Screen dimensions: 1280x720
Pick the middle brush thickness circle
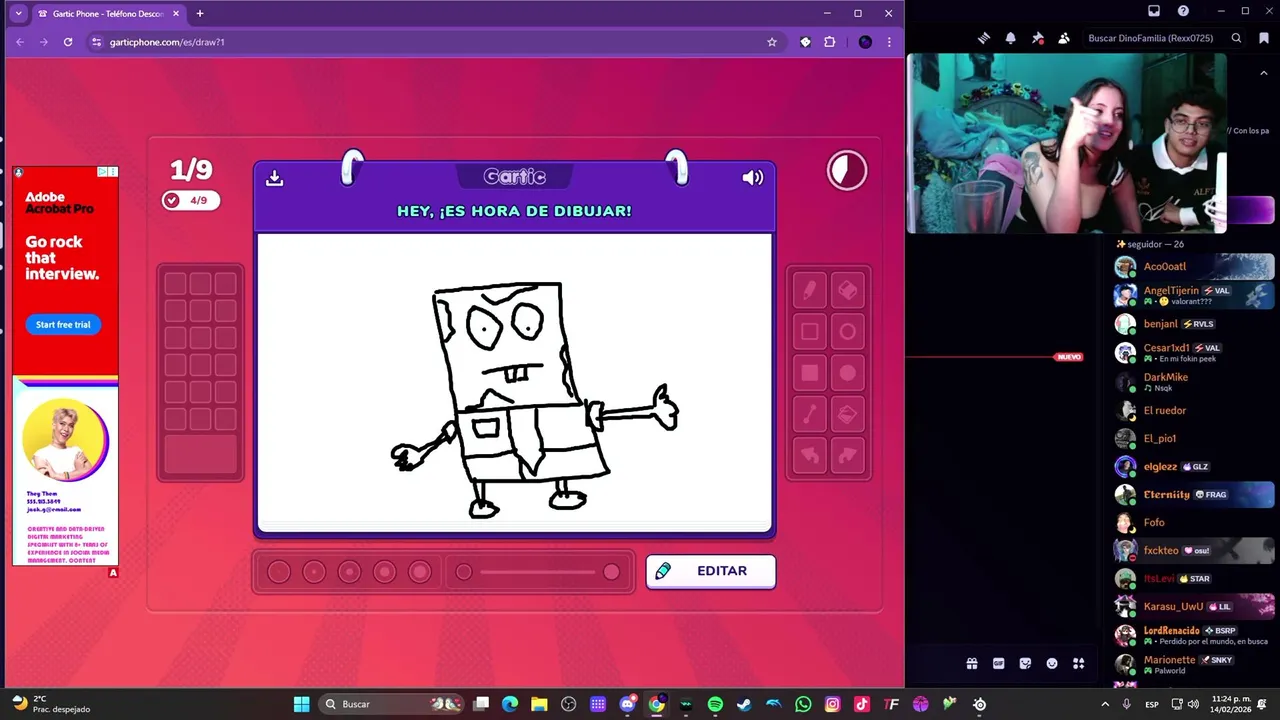(349, 572)
